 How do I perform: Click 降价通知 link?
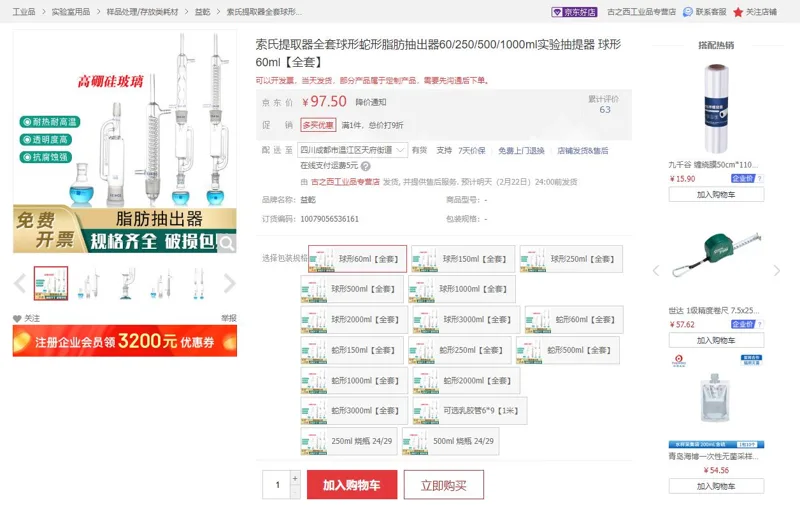(x=371, y=102)
